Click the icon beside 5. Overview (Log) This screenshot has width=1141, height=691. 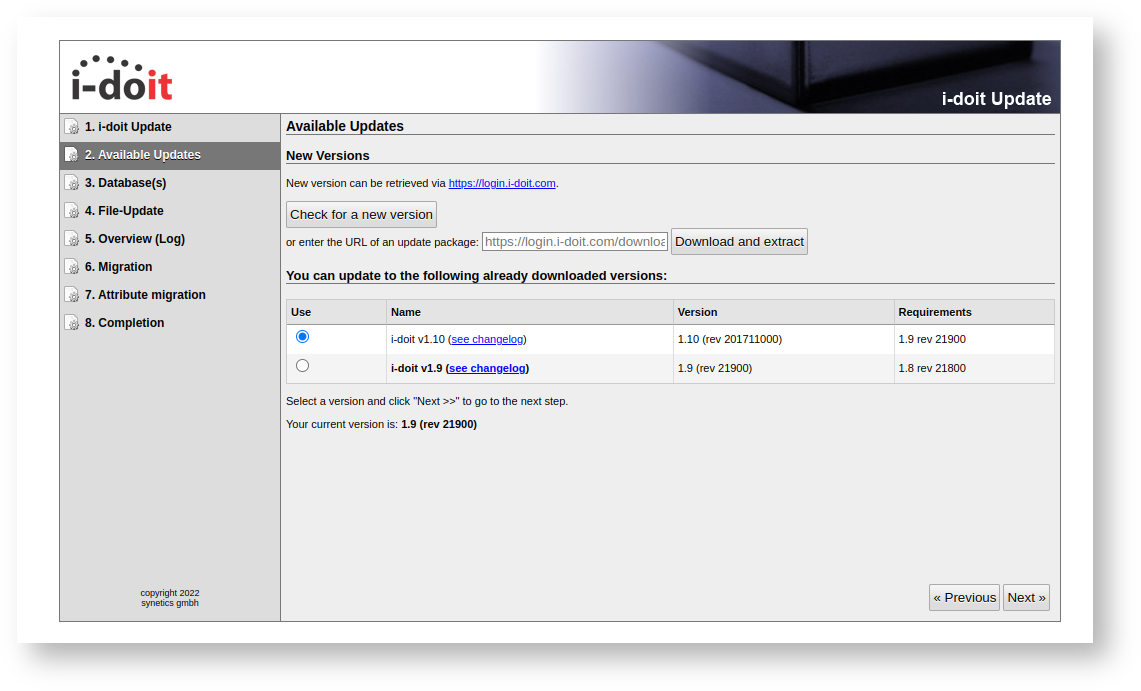pos(71,239)
